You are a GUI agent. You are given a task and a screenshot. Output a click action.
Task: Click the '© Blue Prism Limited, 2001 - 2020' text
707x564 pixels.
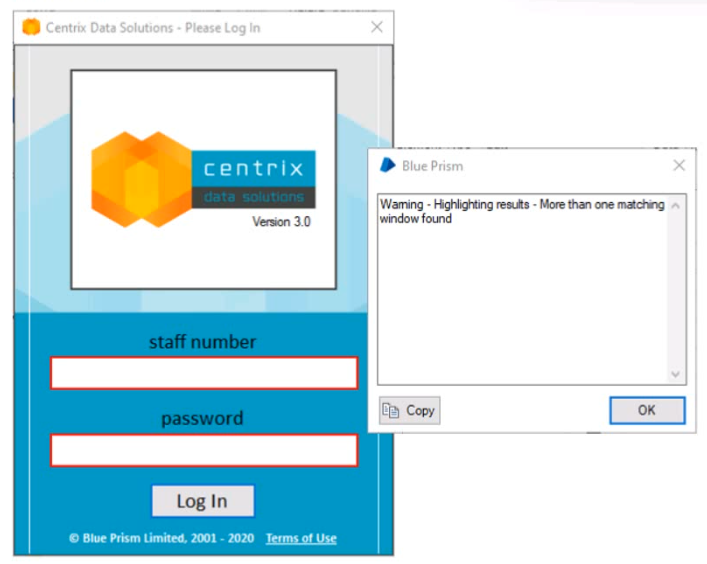161,538
